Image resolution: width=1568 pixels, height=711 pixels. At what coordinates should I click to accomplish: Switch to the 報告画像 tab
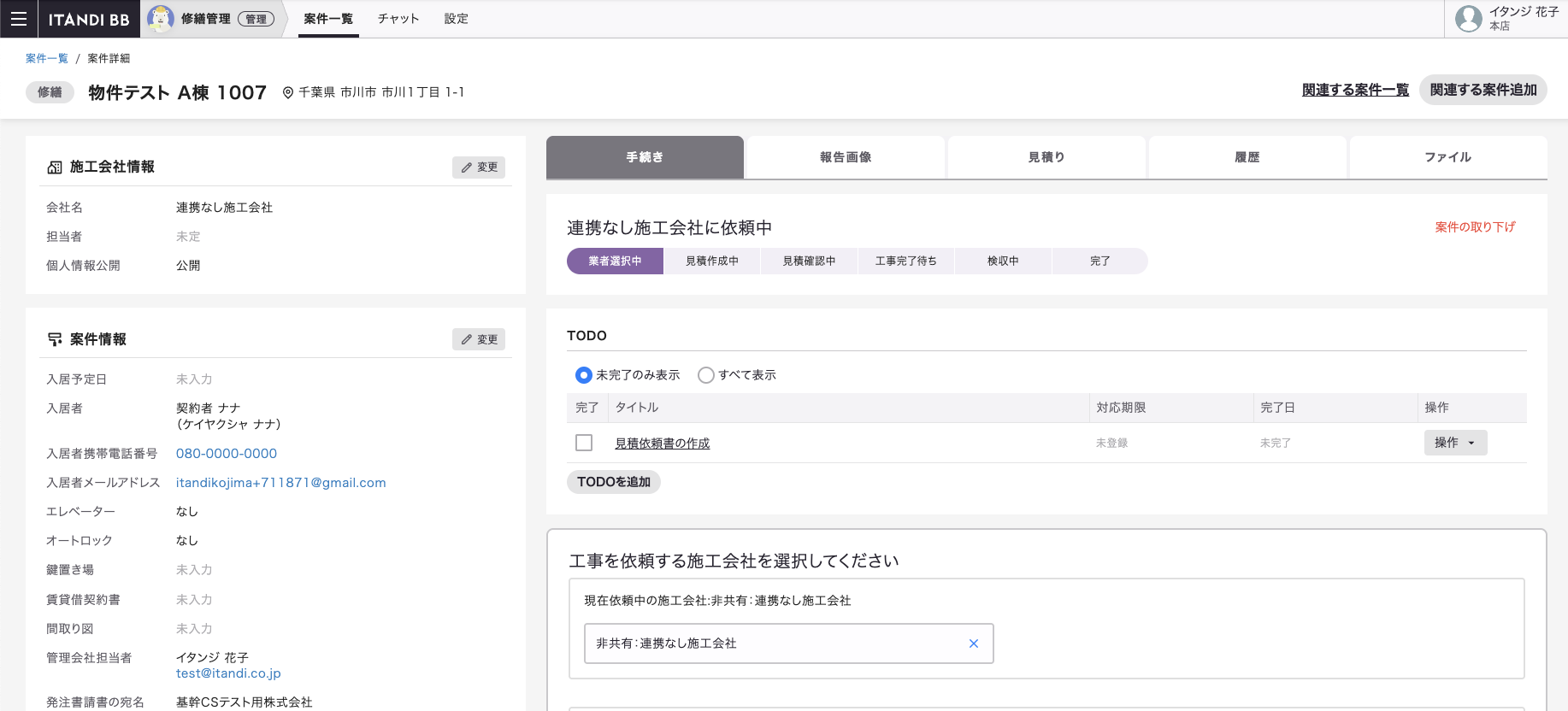point(846,157)
